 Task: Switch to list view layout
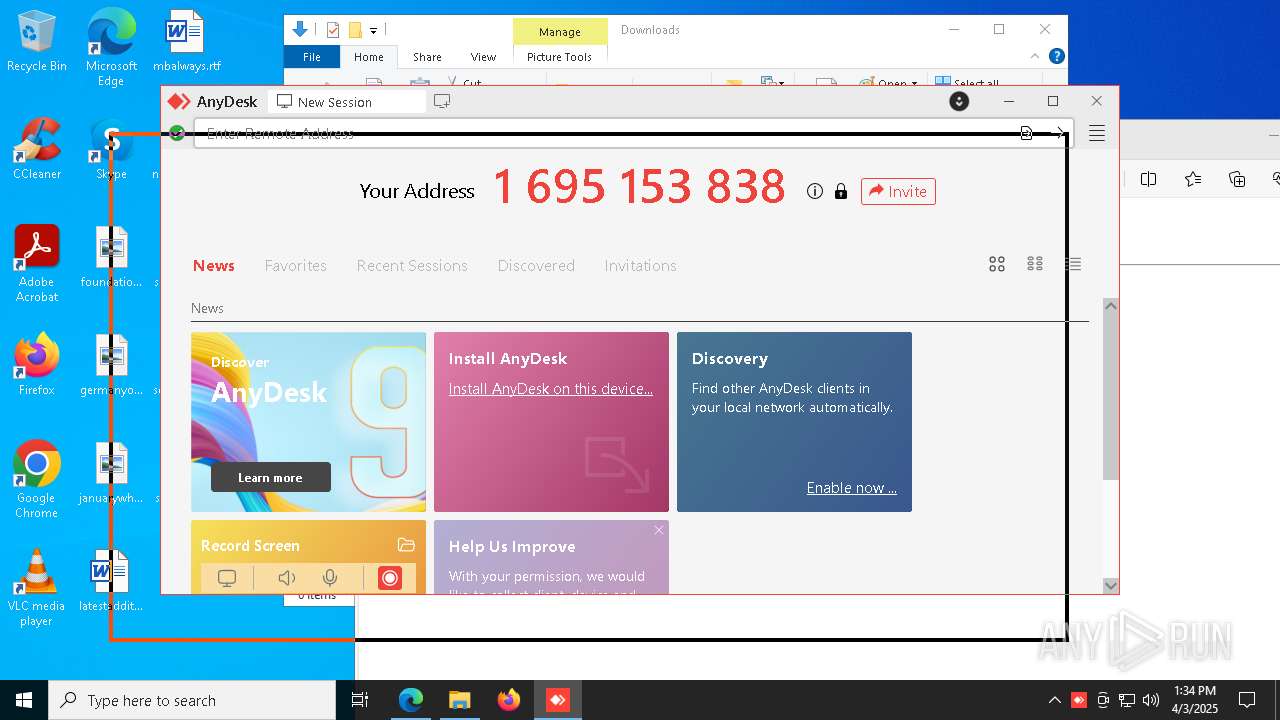tap(1073, 264)
